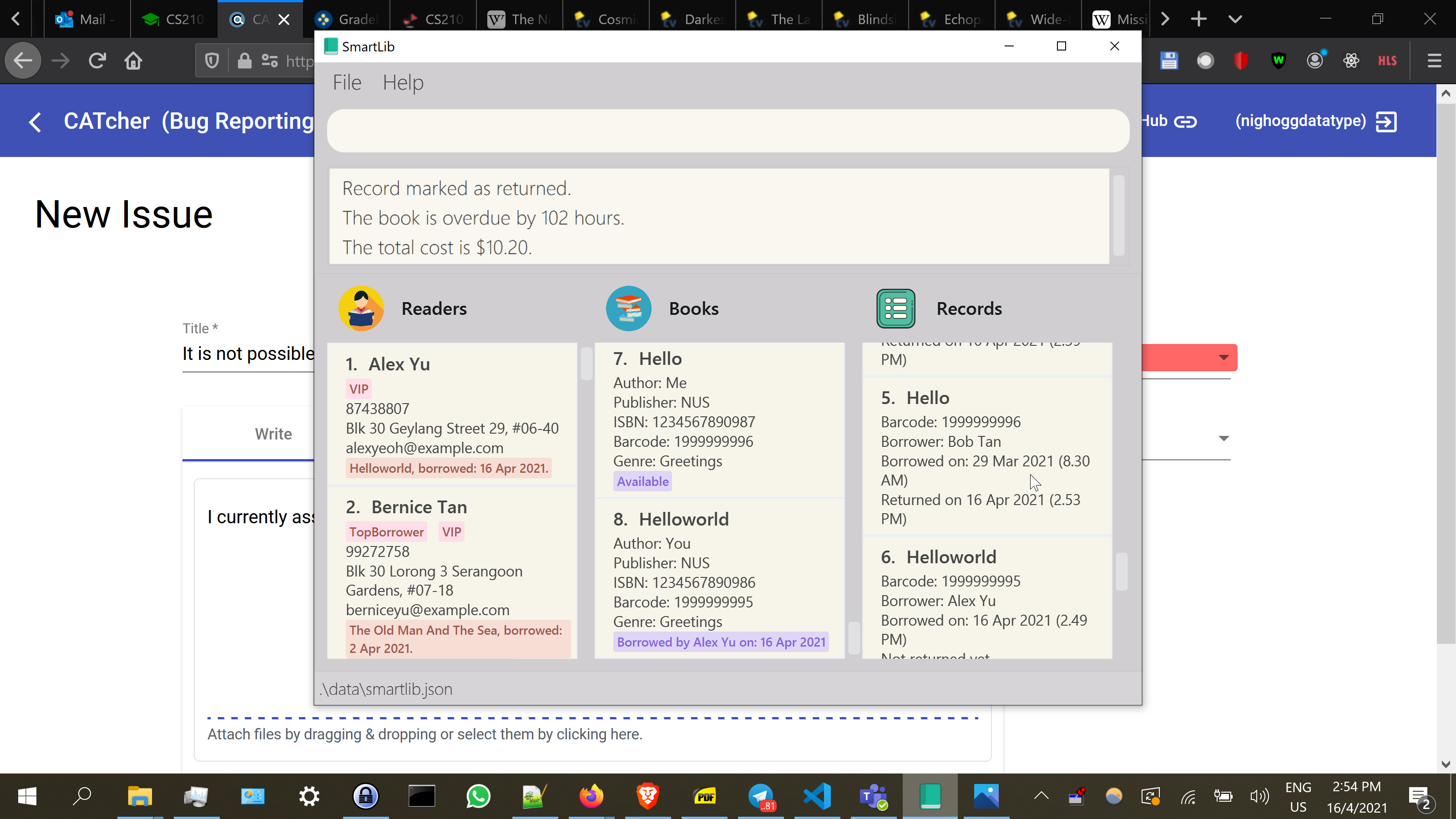
Task: Open the browser's hamburger menu
Action: coord(1434,61)
